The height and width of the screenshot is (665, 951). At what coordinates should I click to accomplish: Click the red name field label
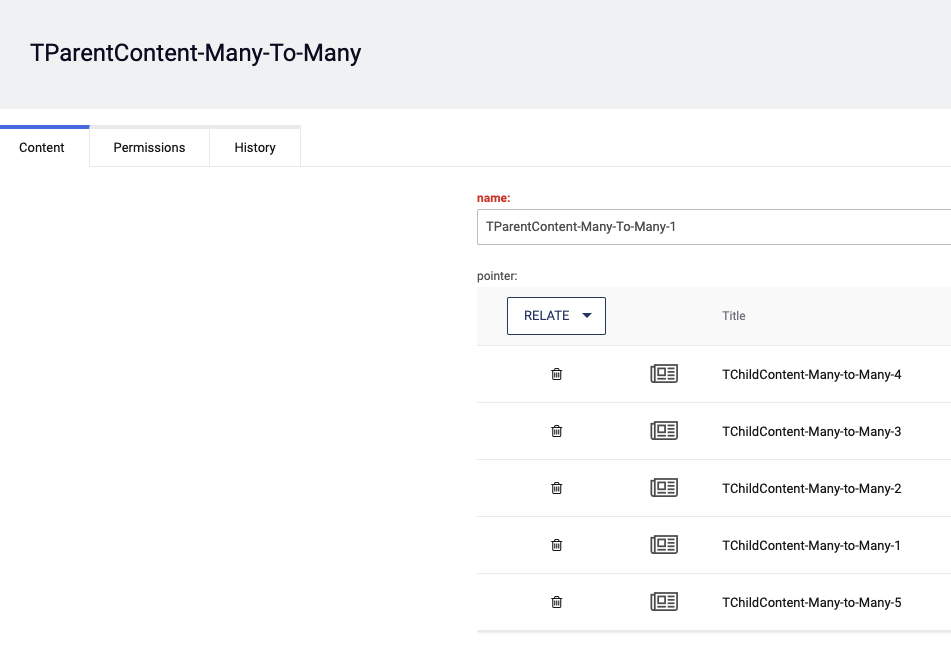(494, 197)
